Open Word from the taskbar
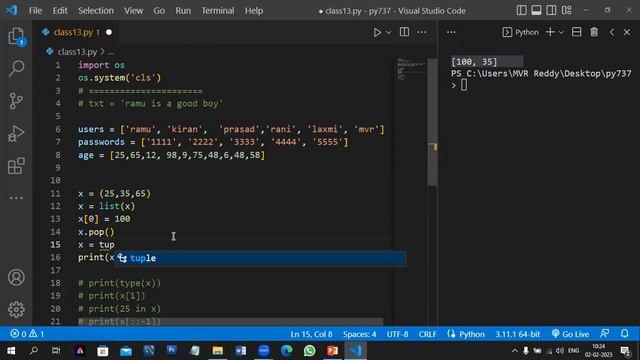 coord(240,351)
